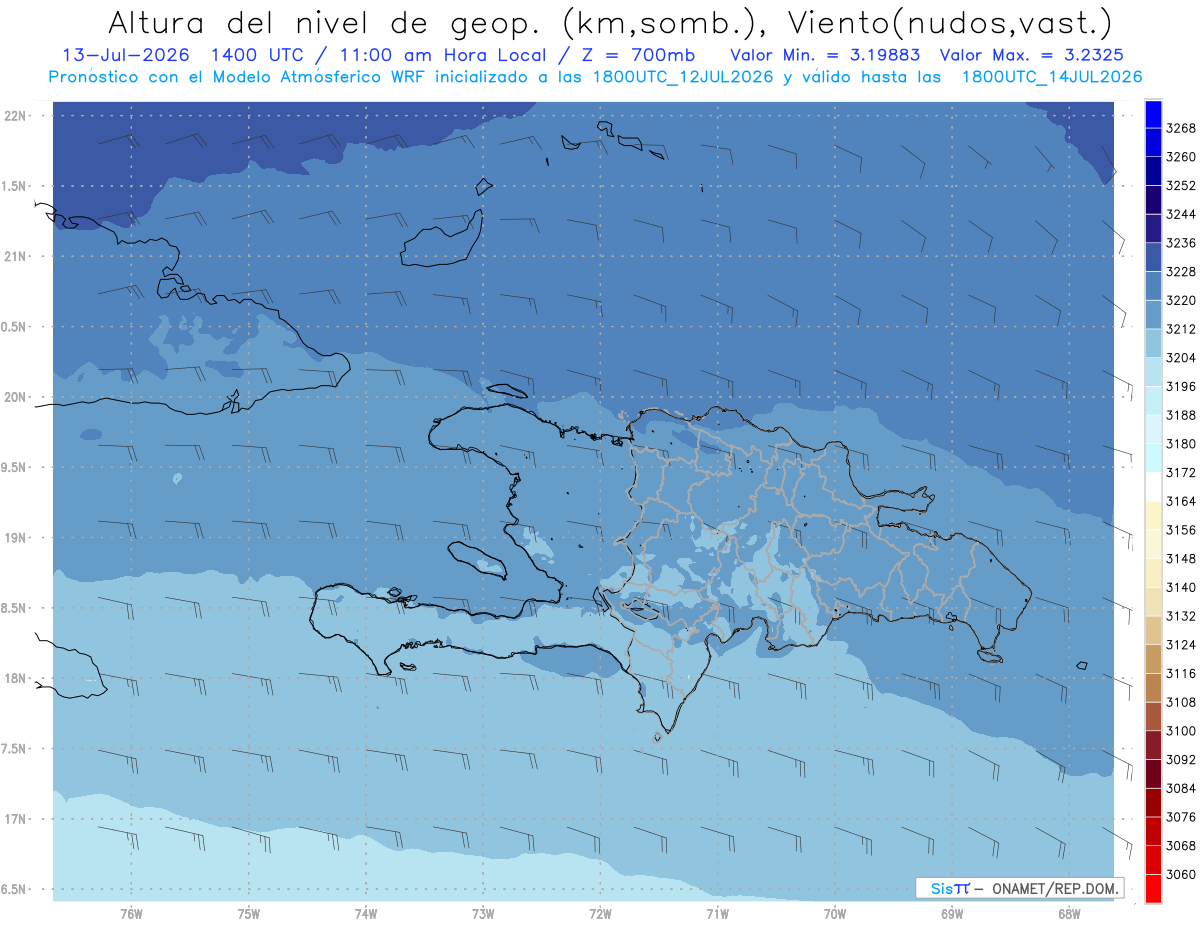Pick the red colorbar swatch between 3060 and 3068
Screen dimensions: 1200x927
(x=1153, y=860)
